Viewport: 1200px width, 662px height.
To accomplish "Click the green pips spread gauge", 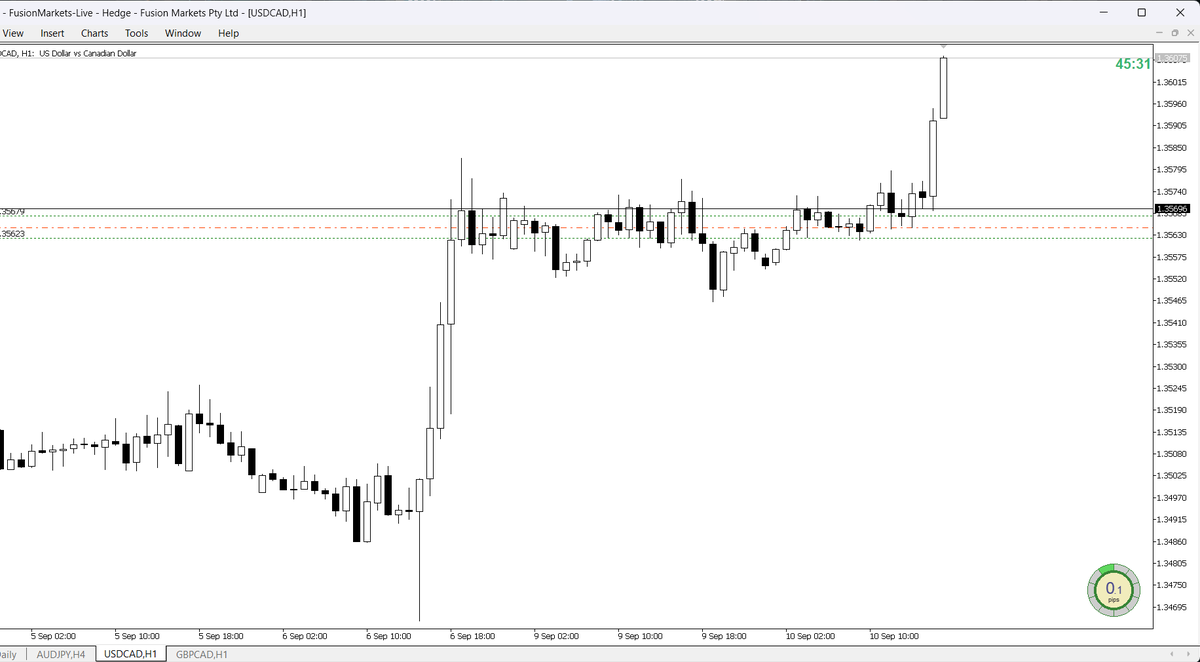I will (x=1113, y=590).
